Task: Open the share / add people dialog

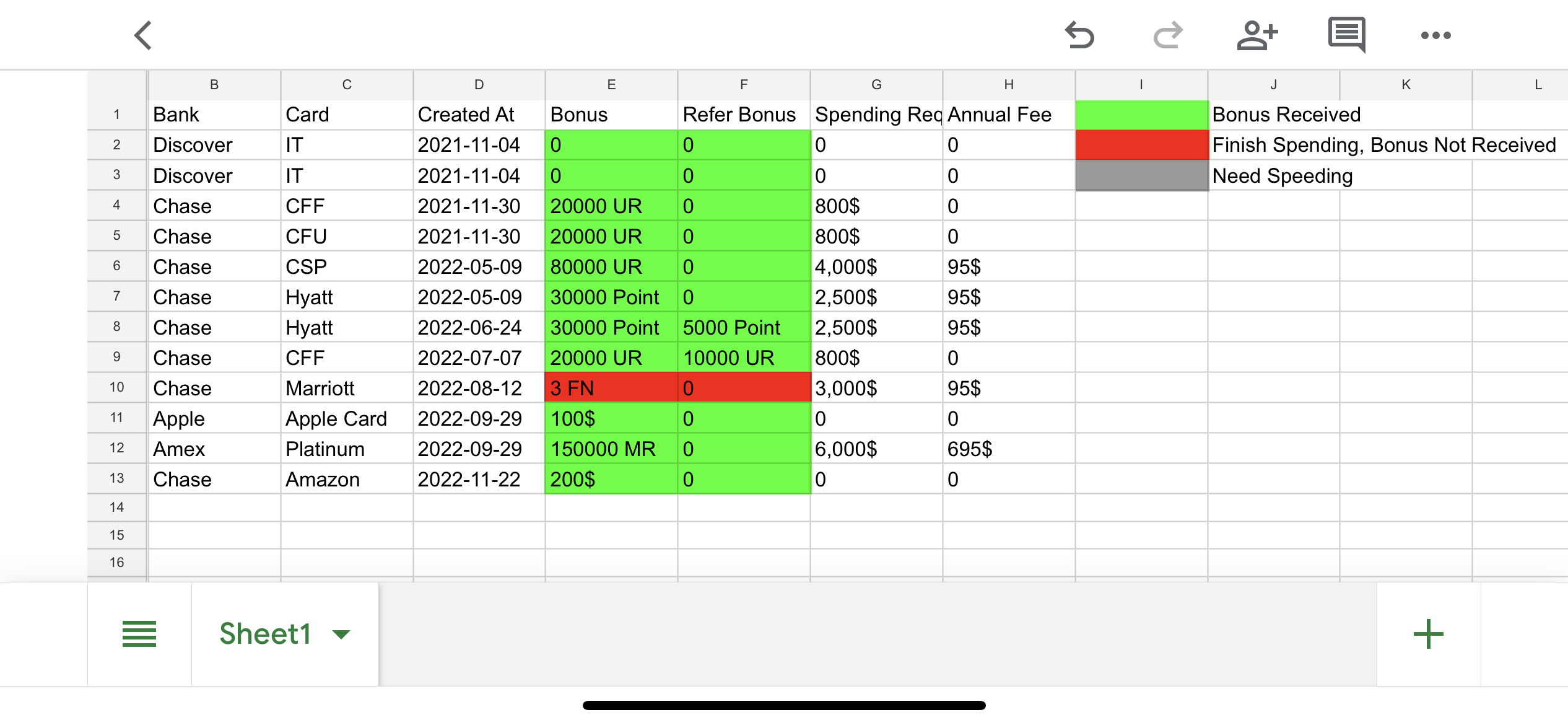Action: pos(1257,35)
